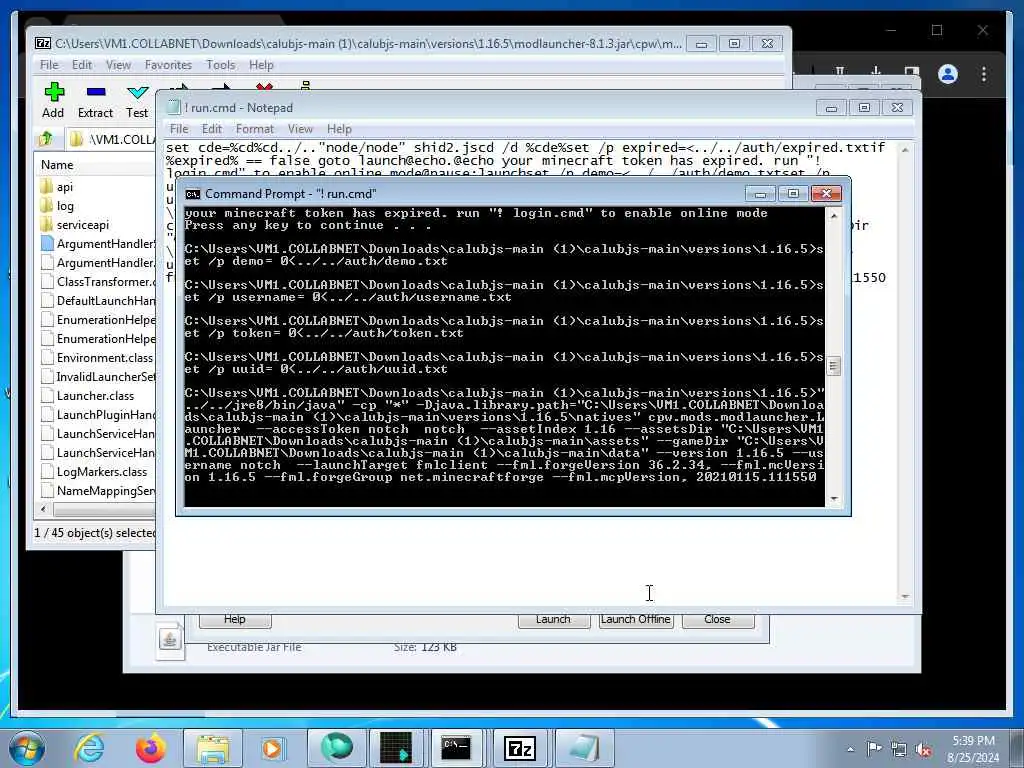Open the Windows Start menu
The width and height of the screenshot is (1024, 768).
27,748
